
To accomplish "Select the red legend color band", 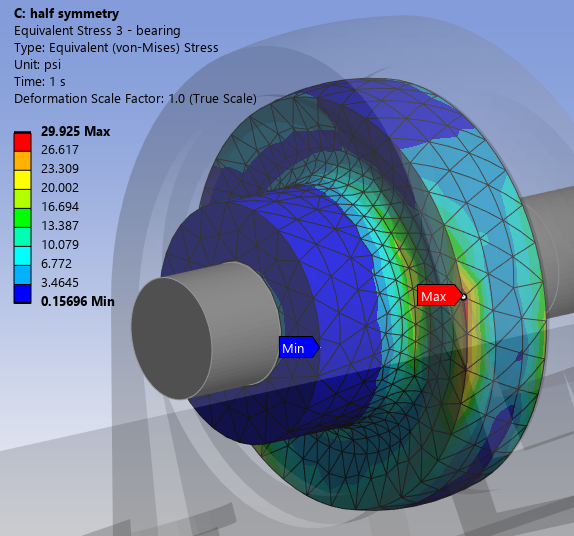I will point(22,141).
